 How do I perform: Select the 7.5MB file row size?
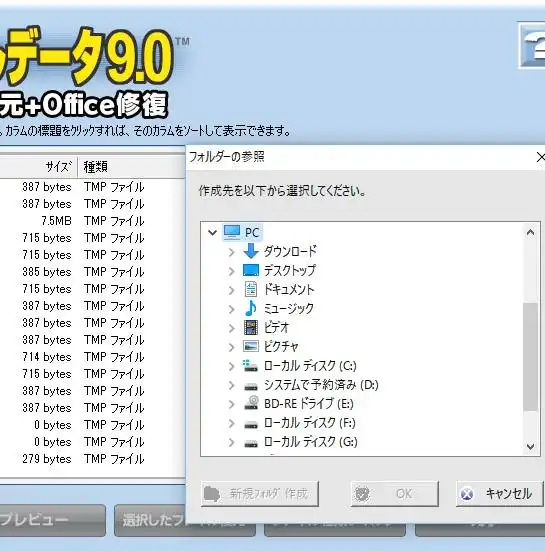click(x=56, y=221)
